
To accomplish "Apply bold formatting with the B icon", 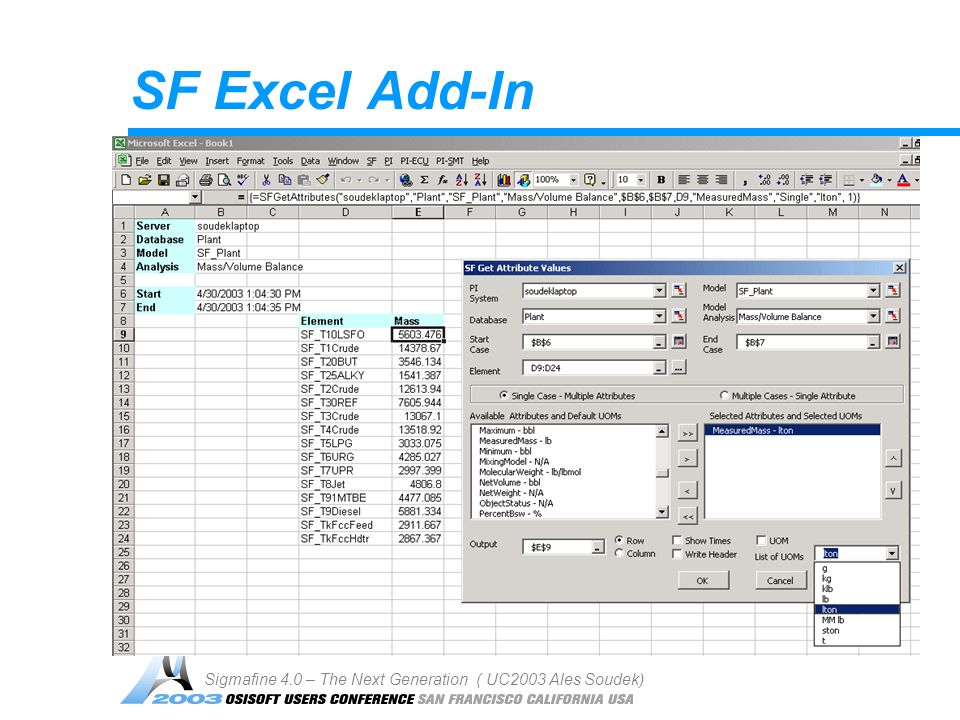I will tap(661, 179).
